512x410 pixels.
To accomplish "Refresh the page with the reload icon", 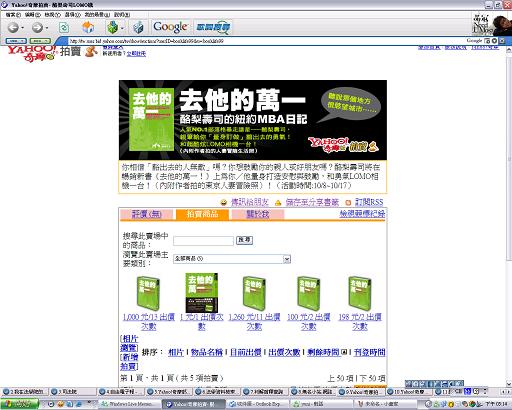I will [x=64, y=27].
